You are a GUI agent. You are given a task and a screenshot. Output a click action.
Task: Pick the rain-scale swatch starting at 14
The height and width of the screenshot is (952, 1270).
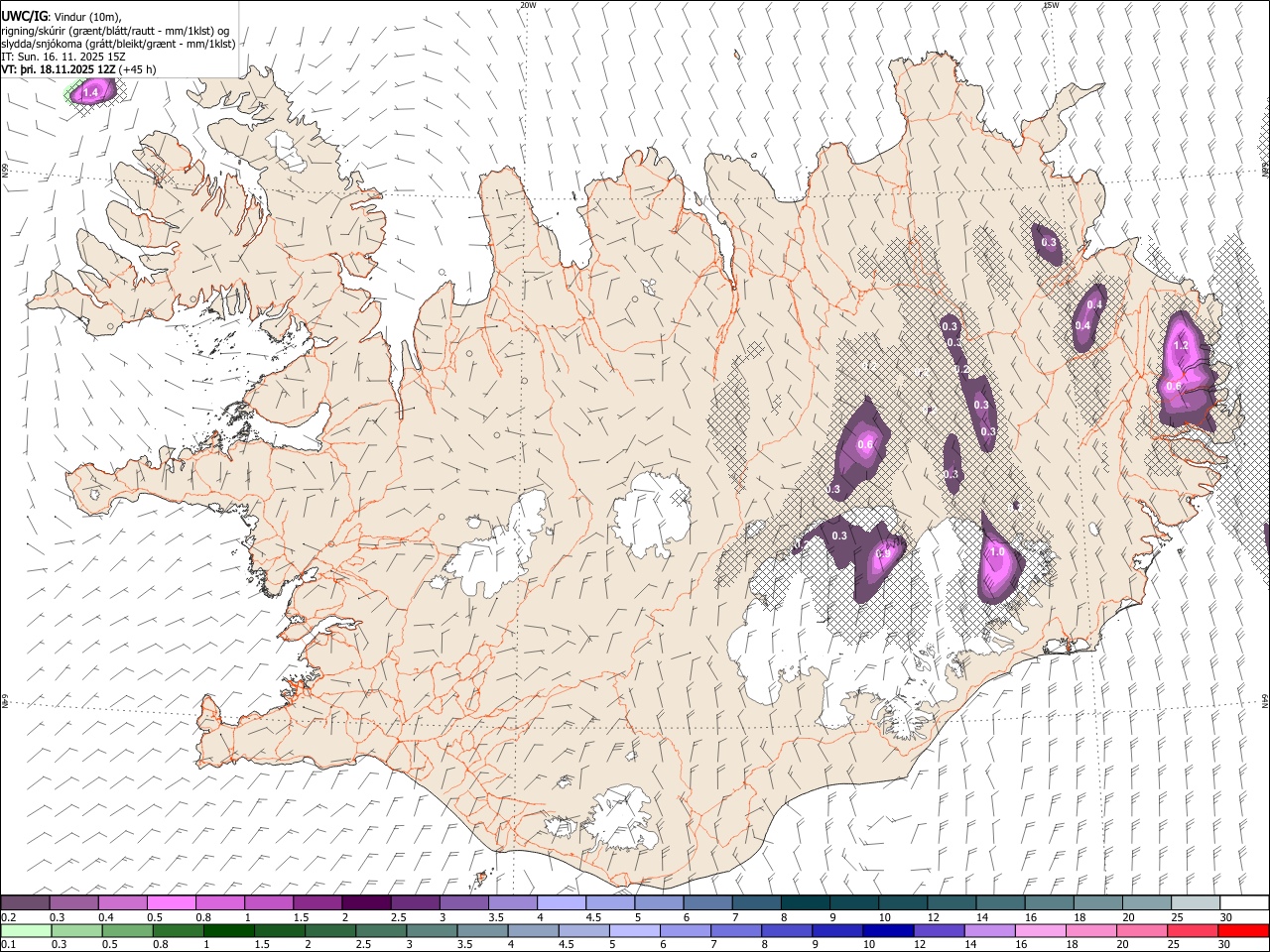[x=988, y=930]
